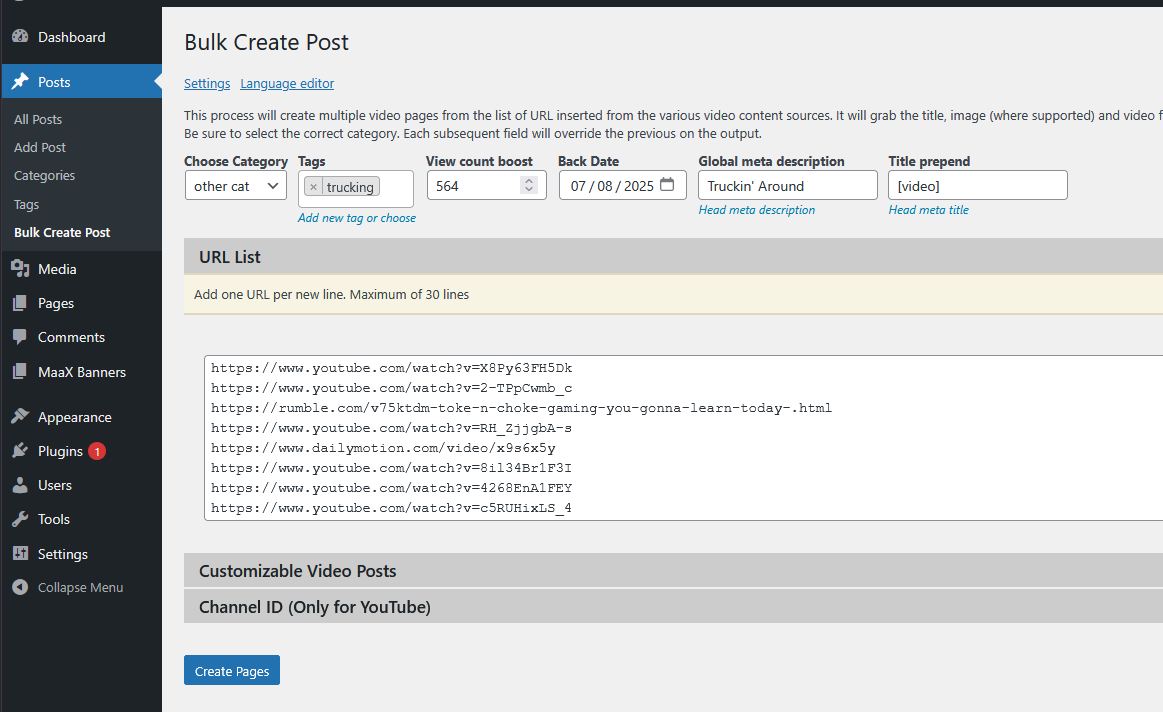Click the Tools wrench icon
The height and width of the screenshot is (712, 1163).
point(20,519)
